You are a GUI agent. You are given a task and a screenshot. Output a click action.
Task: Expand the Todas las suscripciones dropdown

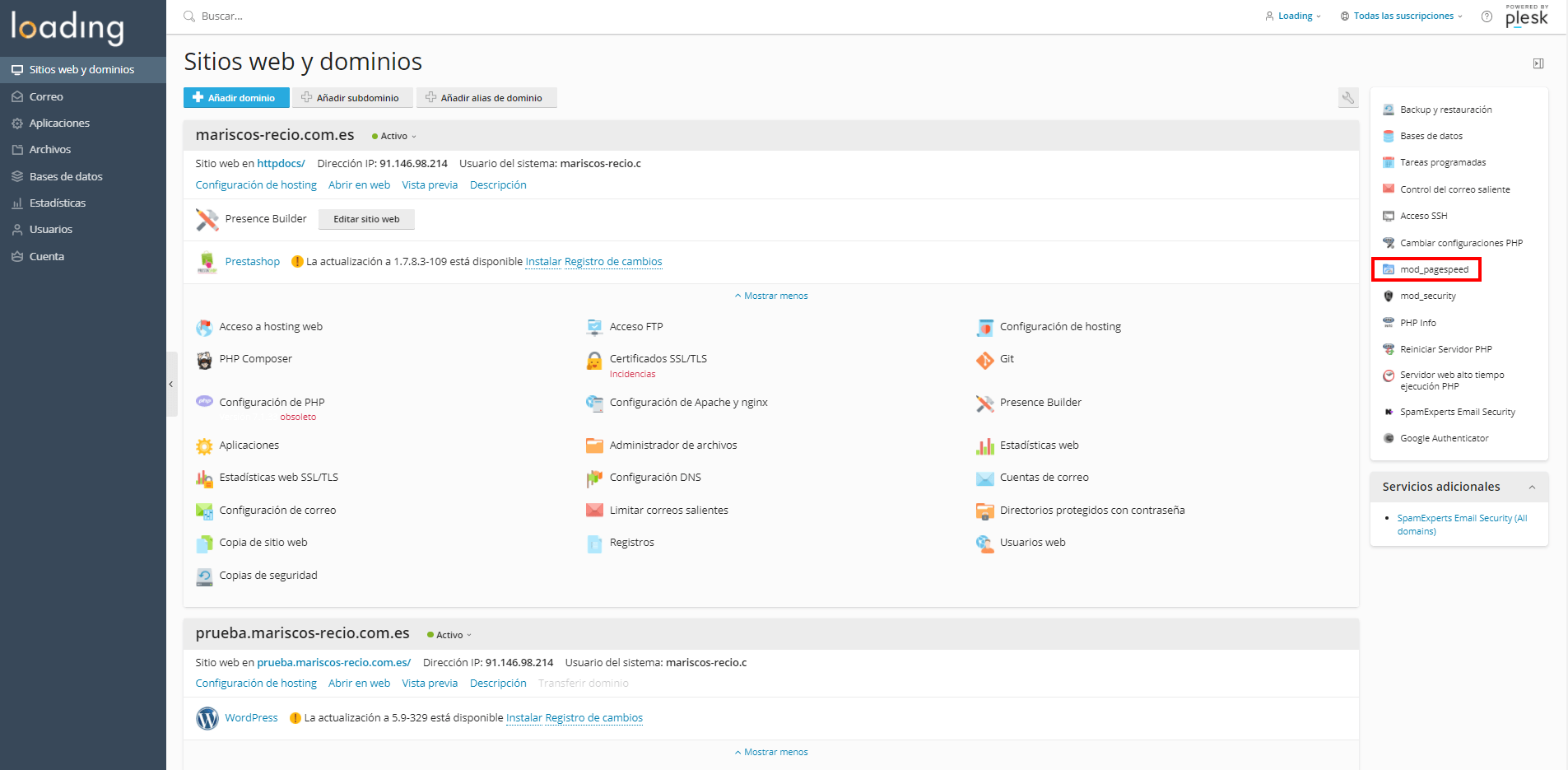(1403, 16)
